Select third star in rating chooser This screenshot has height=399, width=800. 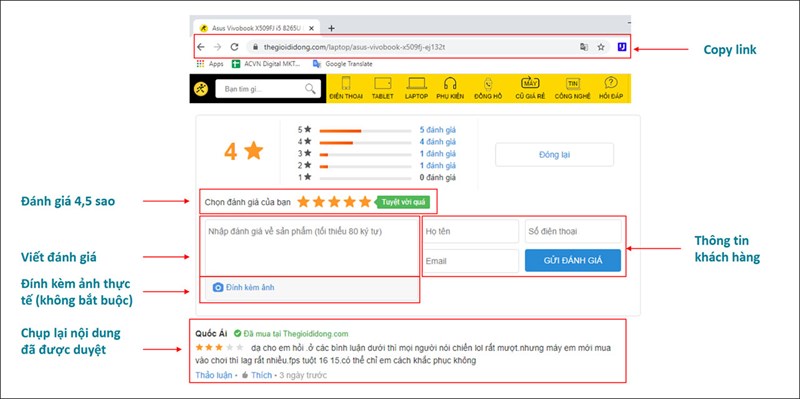pos(334,202)
